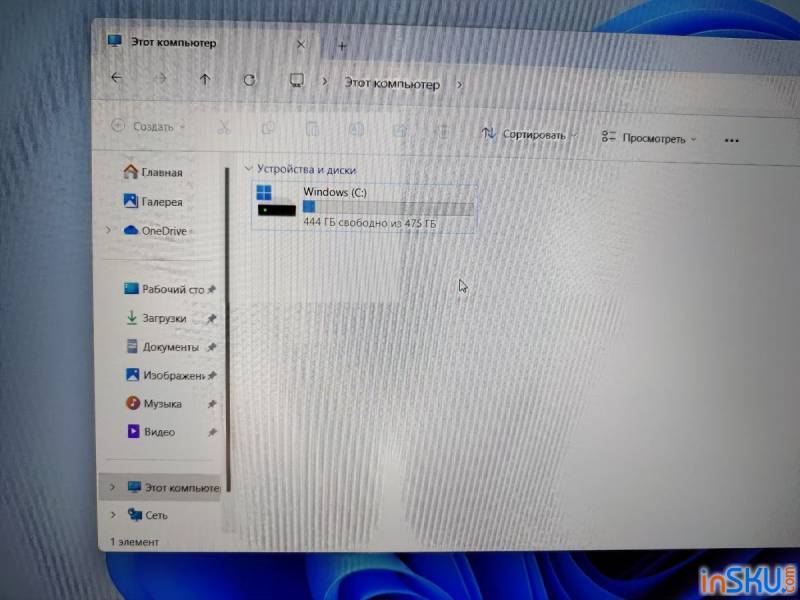Go back with the left arrow

tap(117, 78)
